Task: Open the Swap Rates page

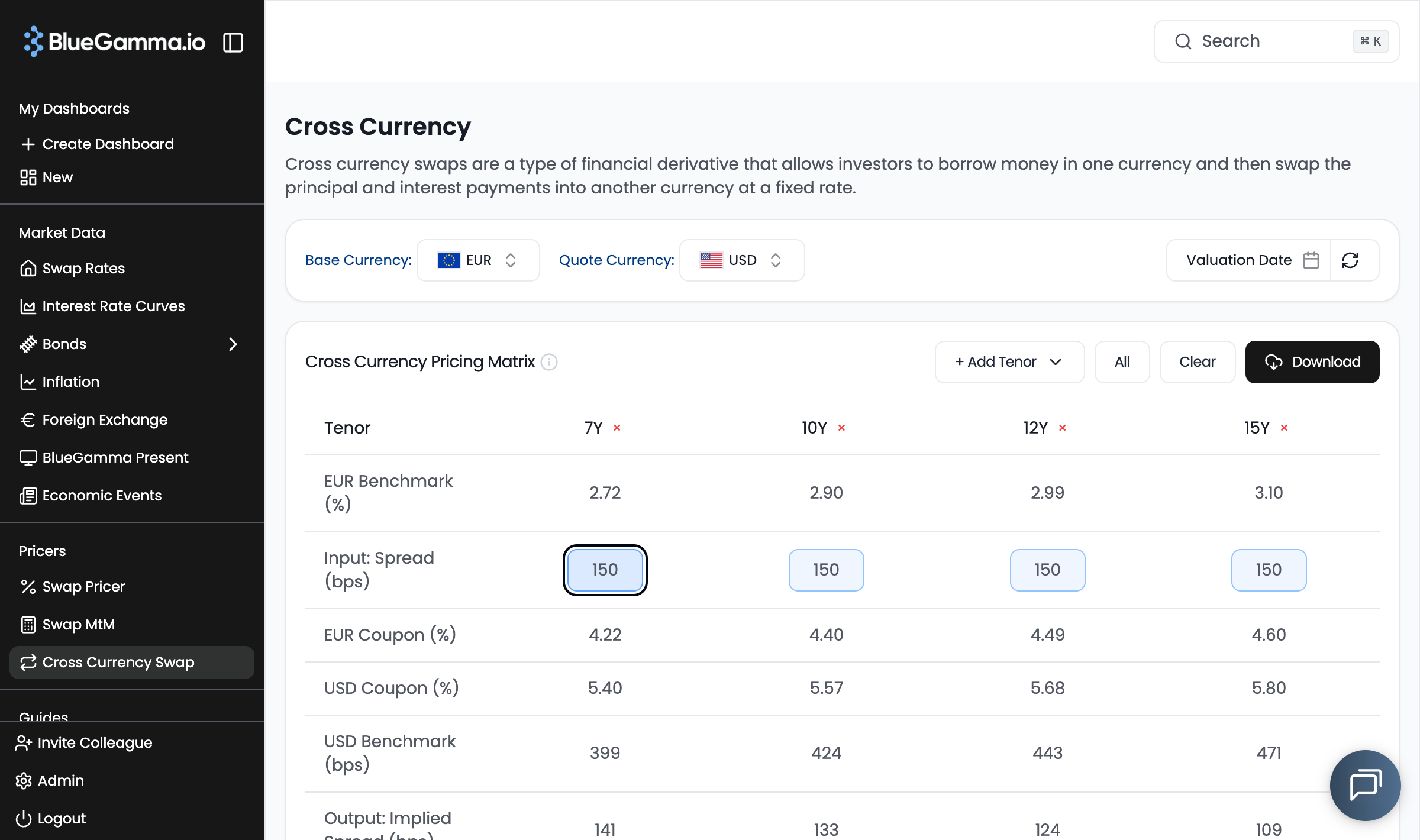Action: [83, 268]
